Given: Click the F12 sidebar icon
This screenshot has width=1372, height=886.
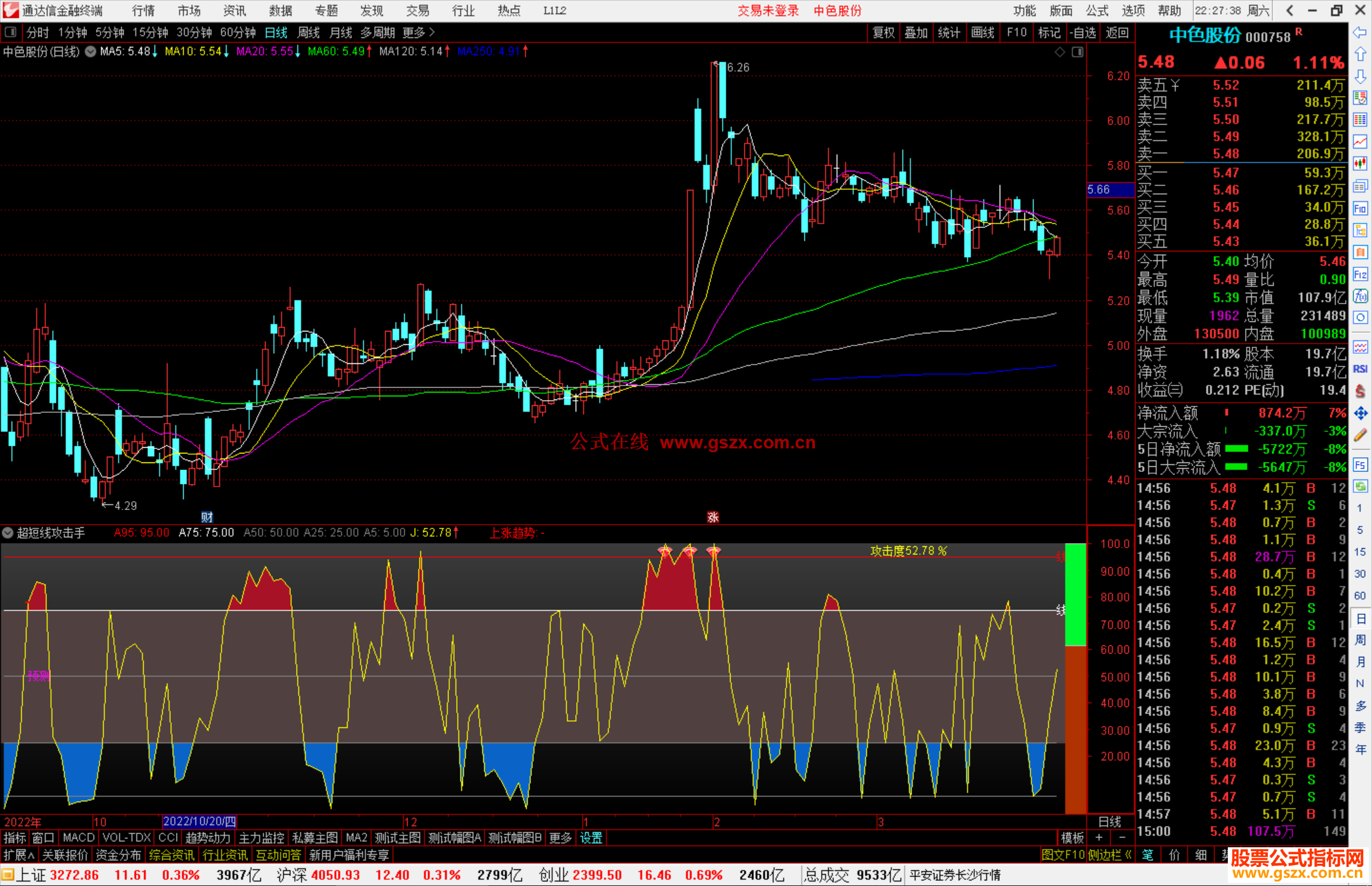Looking at the screenshot, I should 1360,275.
